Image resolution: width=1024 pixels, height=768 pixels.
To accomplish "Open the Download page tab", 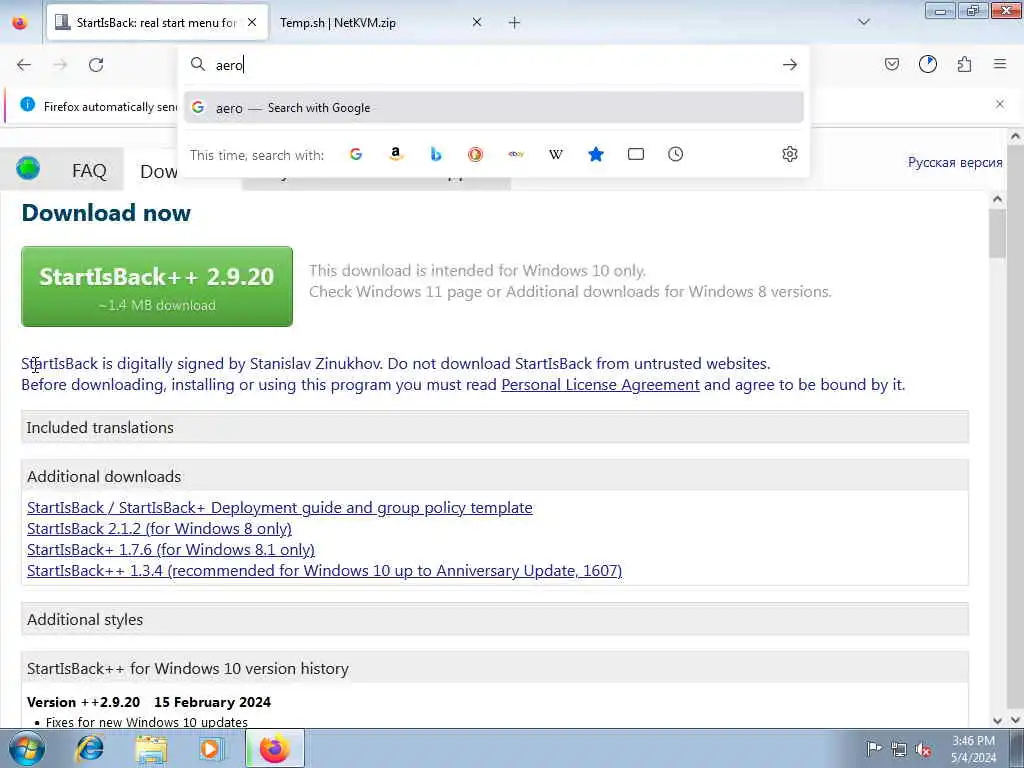I will pyautogui.click(x=159, y=171).
